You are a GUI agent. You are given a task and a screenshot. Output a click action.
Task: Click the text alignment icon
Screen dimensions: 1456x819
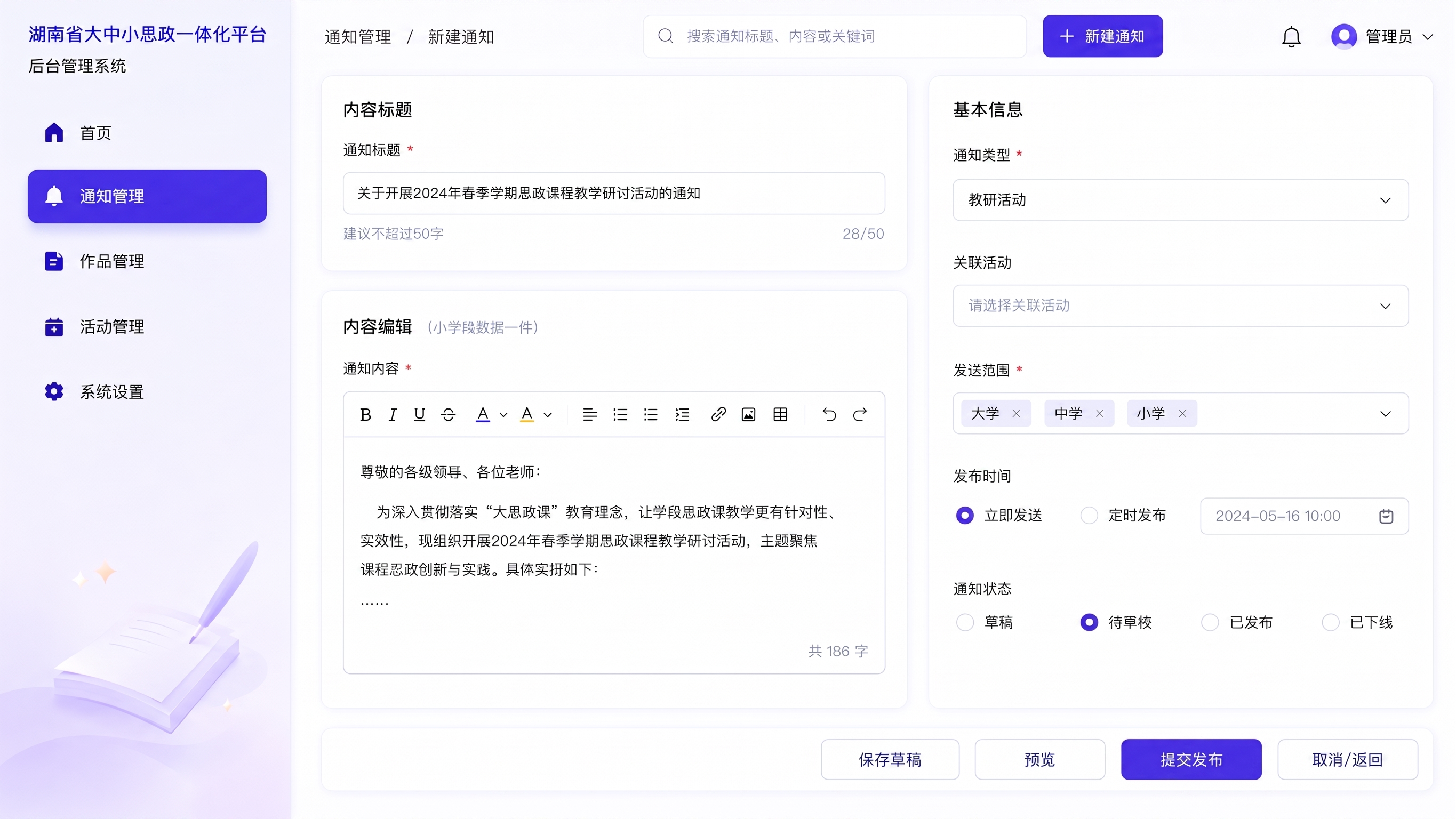(x=589, y=414)
